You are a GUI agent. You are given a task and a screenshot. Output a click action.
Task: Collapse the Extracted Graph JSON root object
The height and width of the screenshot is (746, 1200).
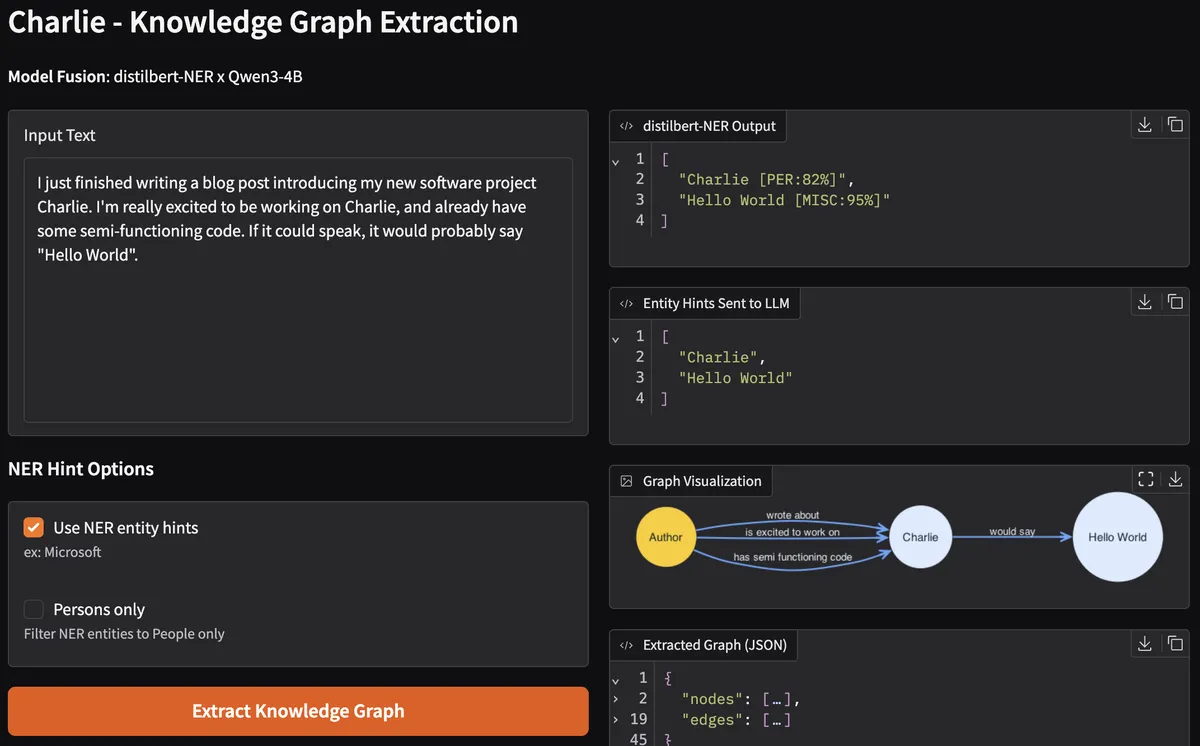click(x=616, y=679)
